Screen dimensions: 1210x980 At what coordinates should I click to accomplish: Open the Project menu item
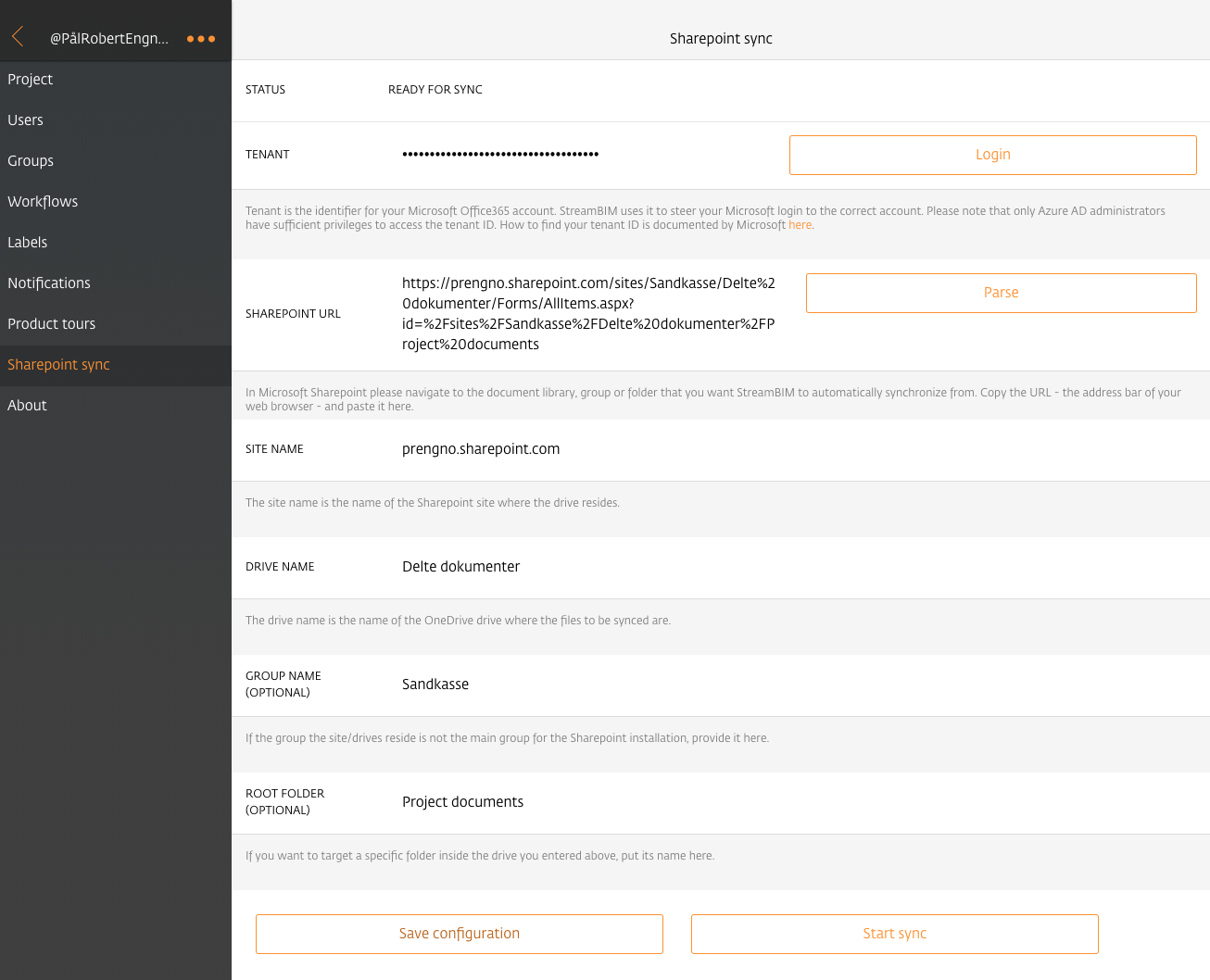[116, 80]
